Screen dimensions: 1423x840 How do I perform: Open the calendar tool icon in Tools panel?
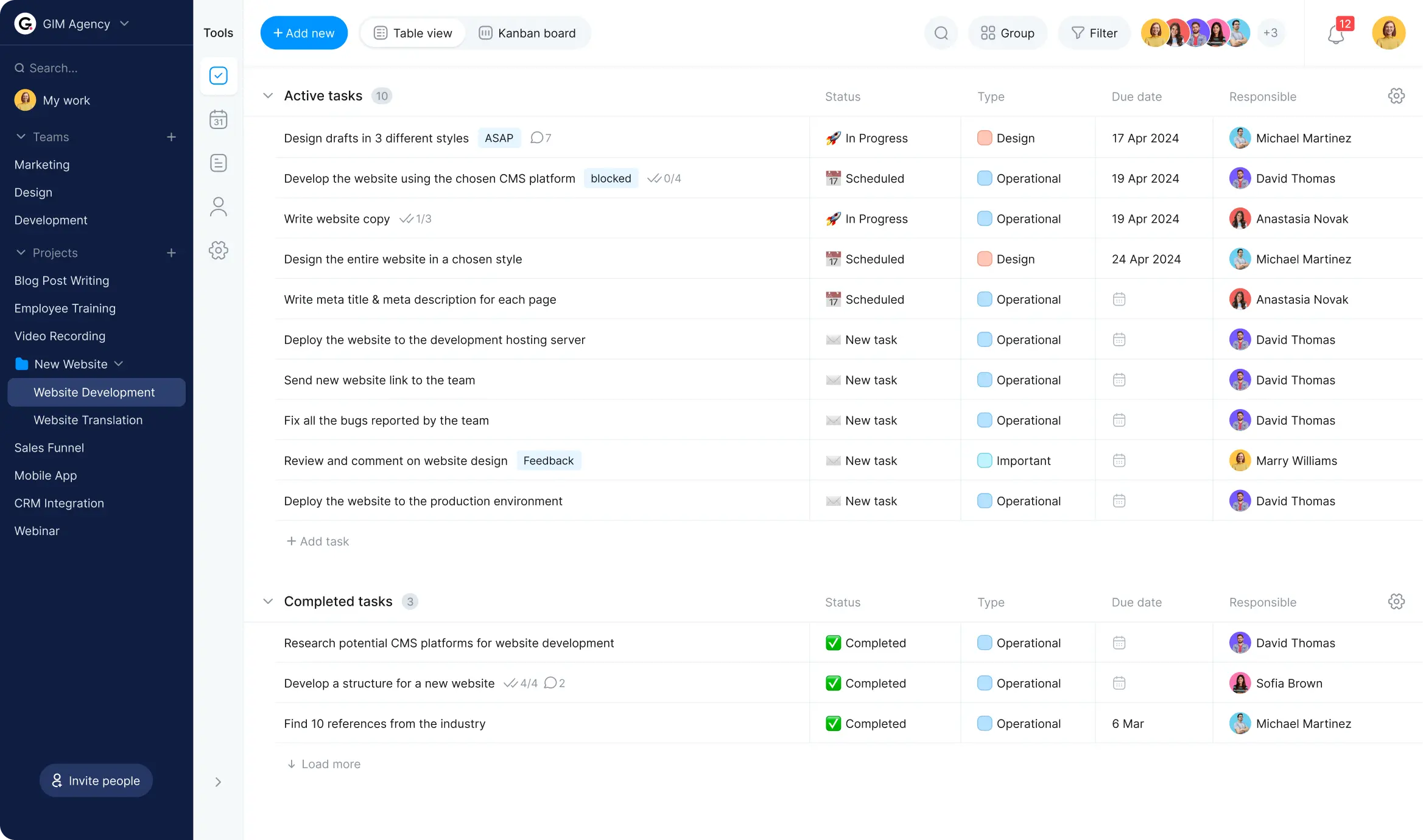tap(219, 119)
